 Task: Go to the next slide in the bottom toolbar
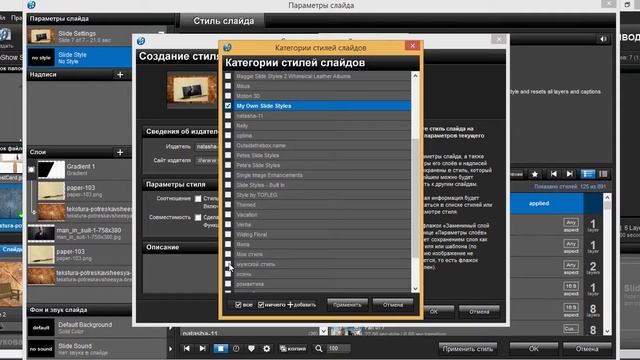tap(202, 349)
